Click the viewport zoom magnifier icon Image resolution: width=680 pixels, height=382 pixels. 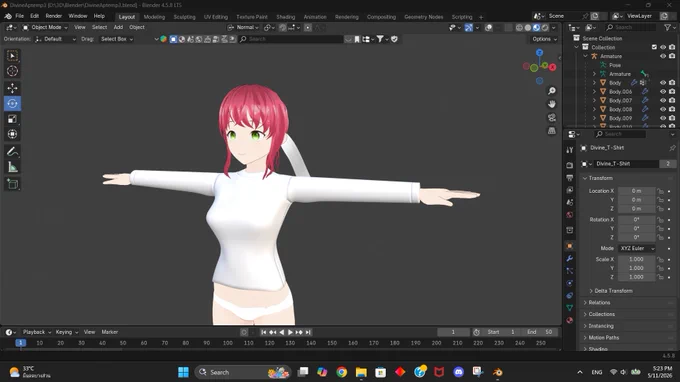click(x=552, y=91)
